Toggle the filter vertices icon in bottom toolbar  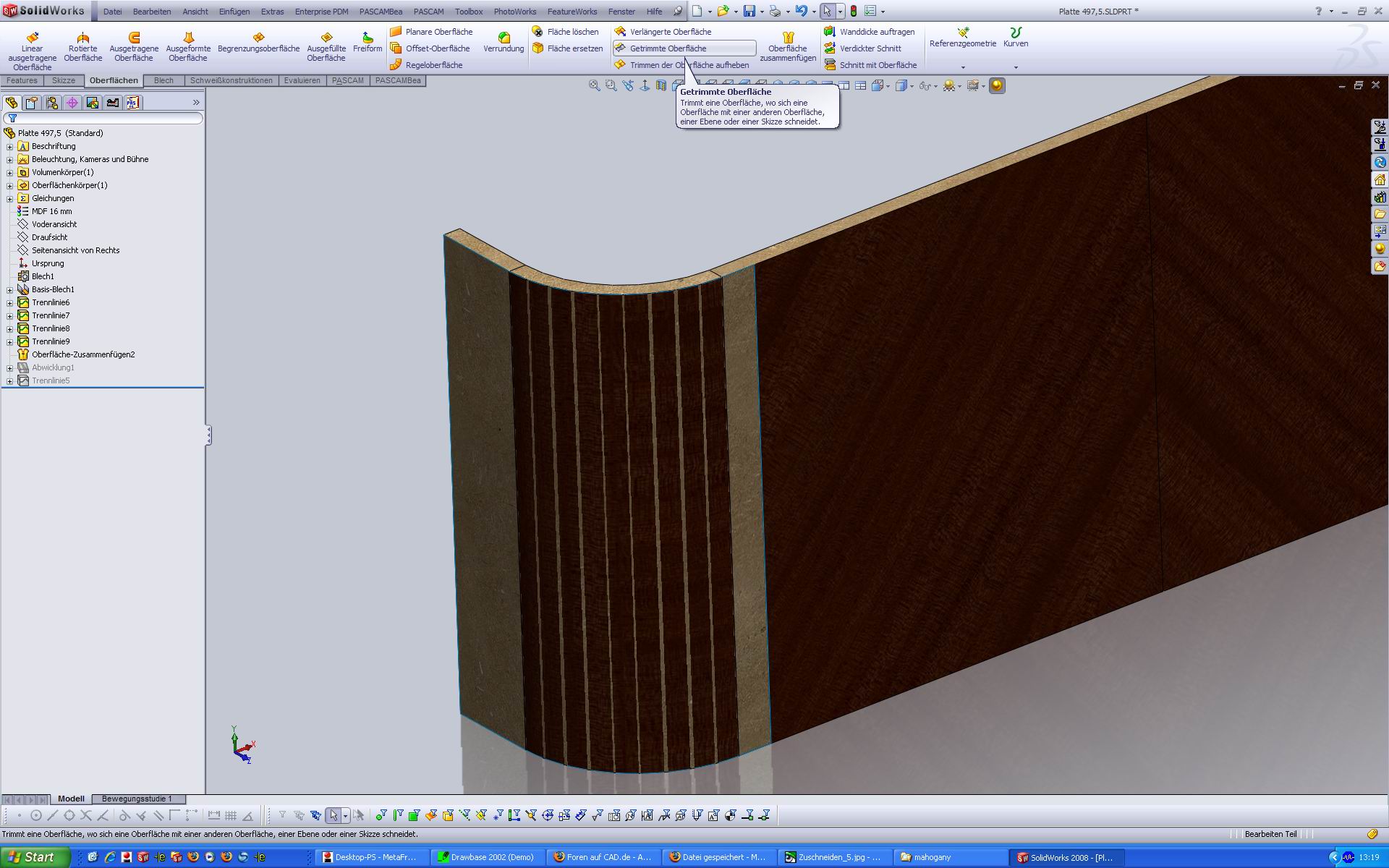[381, 815]
